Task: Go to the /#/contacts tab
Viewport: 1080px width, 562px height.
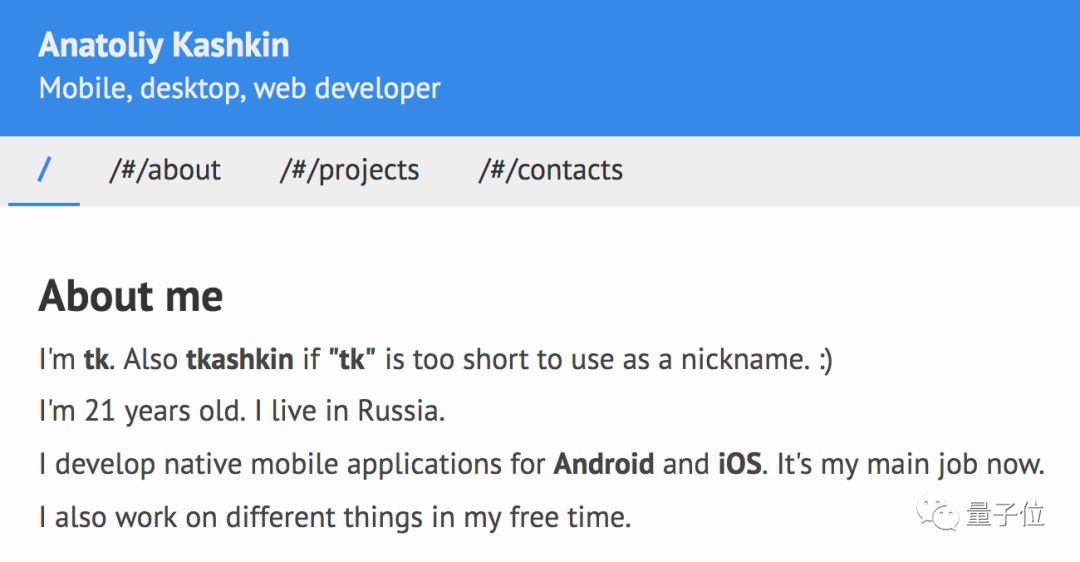Action: click(550, 171)
